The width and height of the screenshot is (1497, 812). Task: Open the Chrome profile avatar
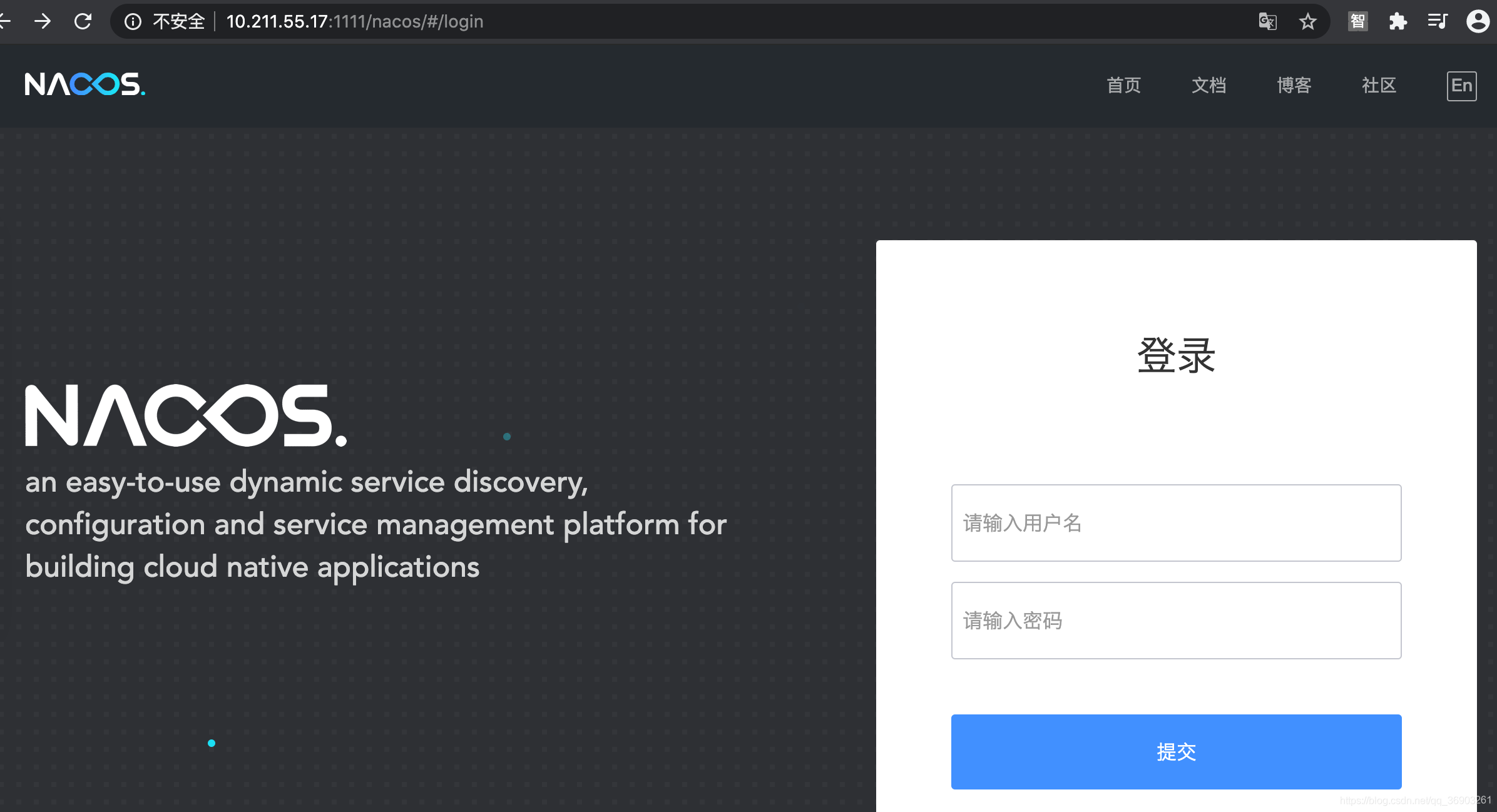(1478, 21)
